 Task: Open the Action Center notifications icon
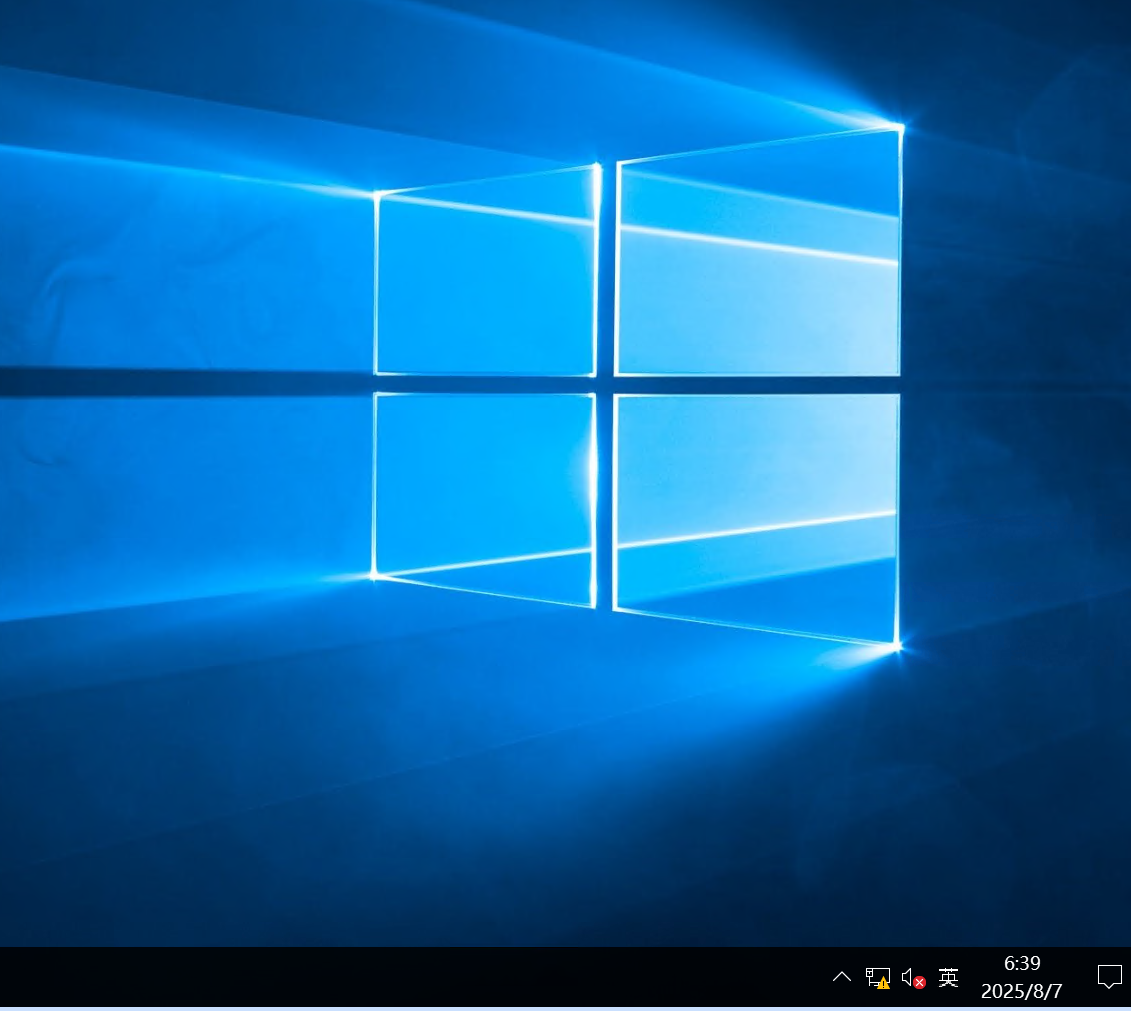click(x=1109, y=977)
